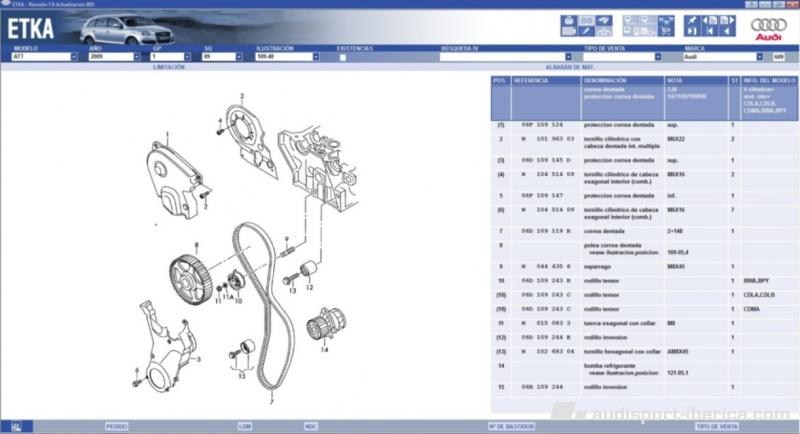
Task: Click the pushpin icon in the navigation group
Action: 693,20
